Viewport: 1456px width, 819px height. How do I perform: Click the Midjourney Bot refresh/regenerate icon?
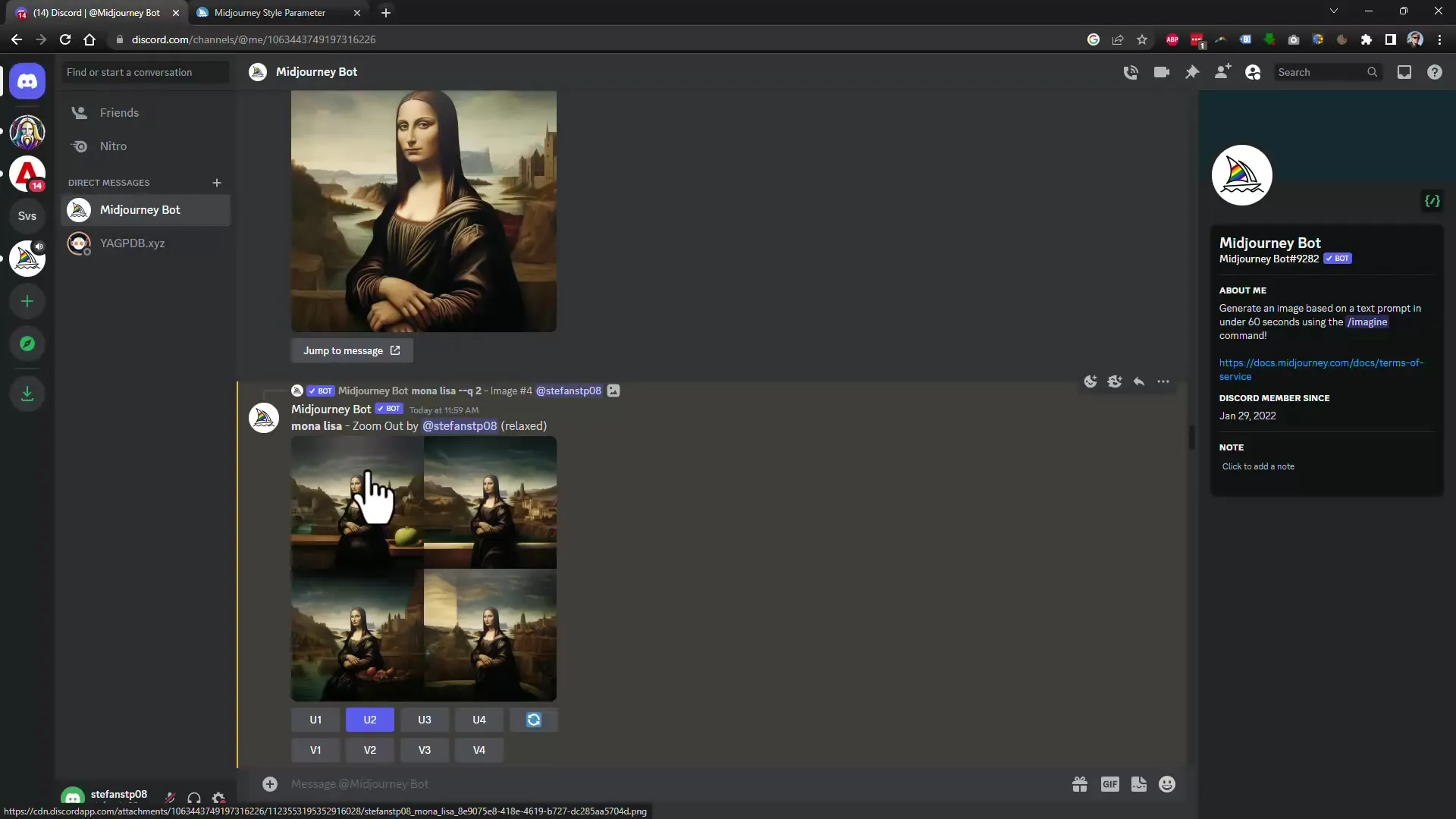pyautogui.click(x=534, y=719)
